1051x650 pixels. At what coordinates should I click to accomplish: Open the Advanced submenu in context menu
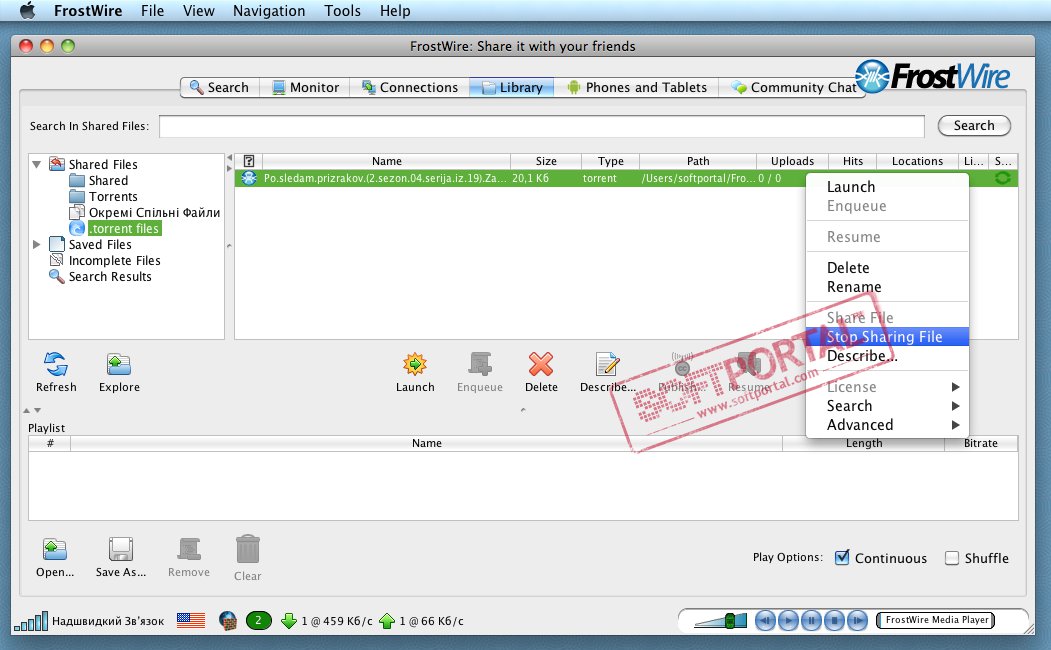887,425
